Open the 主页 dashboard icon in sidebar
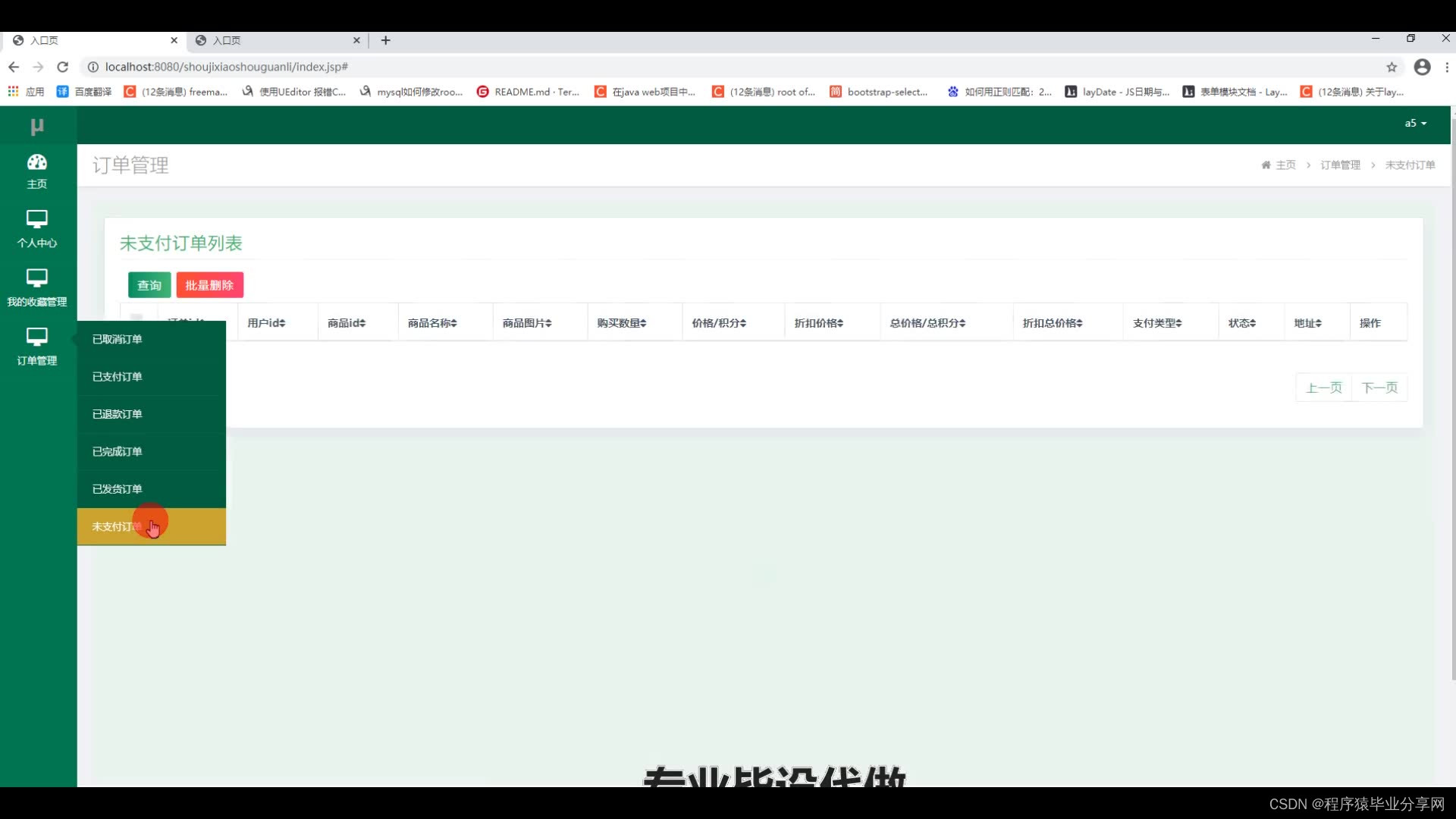The image size is (1456, 819). click(36, 162)
